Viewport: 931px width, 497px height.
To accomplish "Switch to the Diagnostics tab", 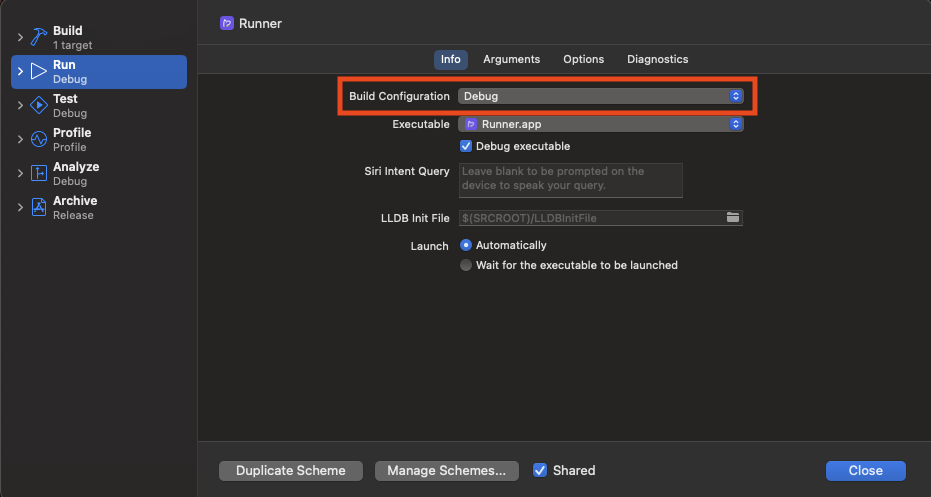I will pos(658,59).
